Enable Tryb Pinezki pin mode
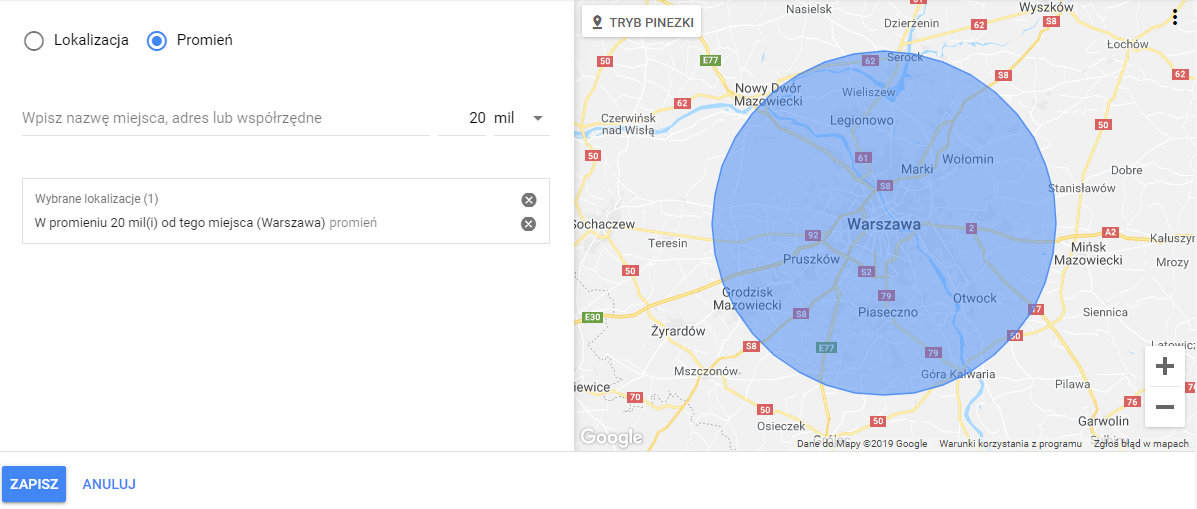Image resolution: width=1197 pixels, height=509 pixels. point(643,22)
